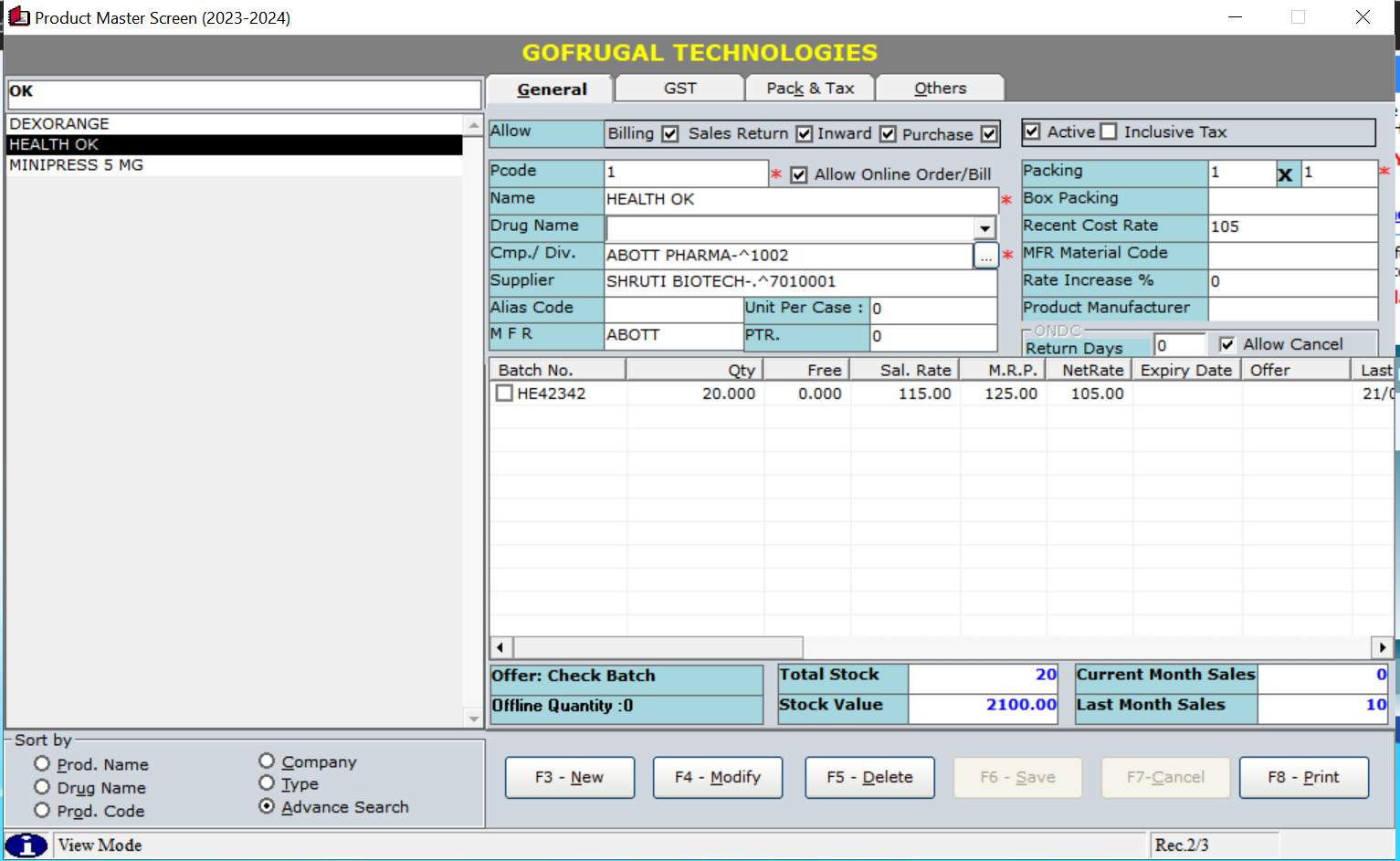The width and height of the screenshot is (1400, 861).
Task: Toggle the Inclusive Tax checkbox
Action: (x=1109, y=132)
